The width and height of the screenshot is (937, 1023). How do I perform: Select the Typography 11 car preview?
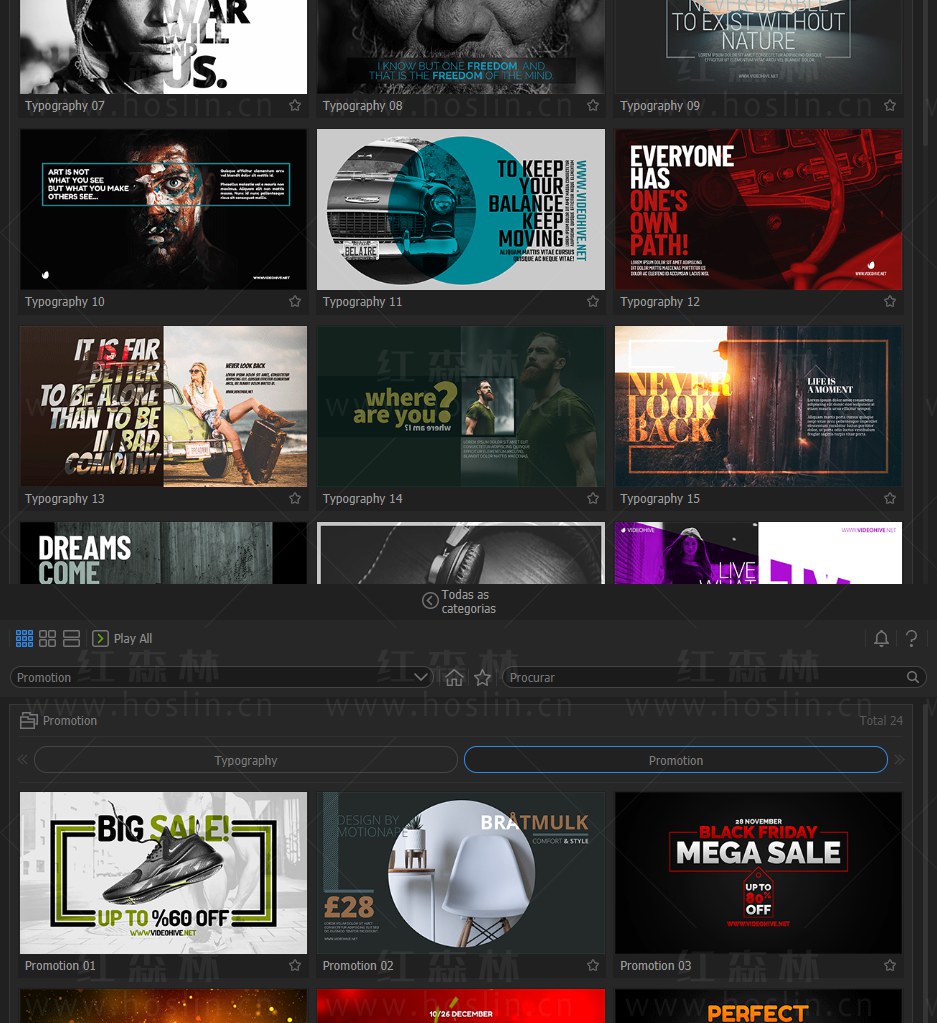[x=461, y=209]
